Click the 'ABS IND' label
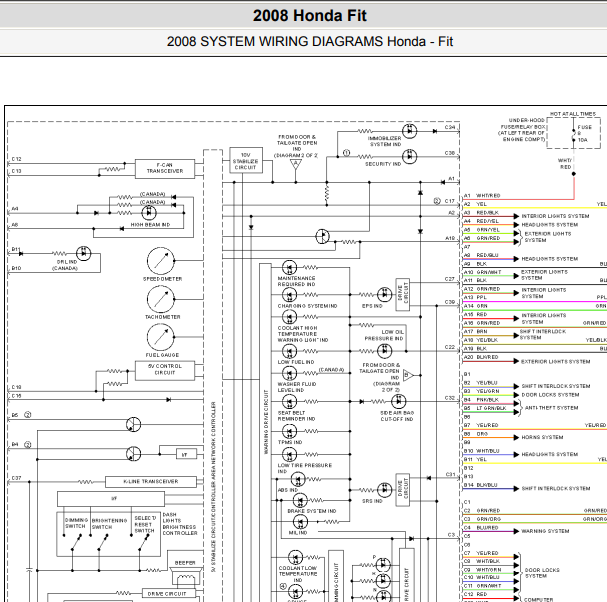This screenshot has height=602, width=607. 288,490
